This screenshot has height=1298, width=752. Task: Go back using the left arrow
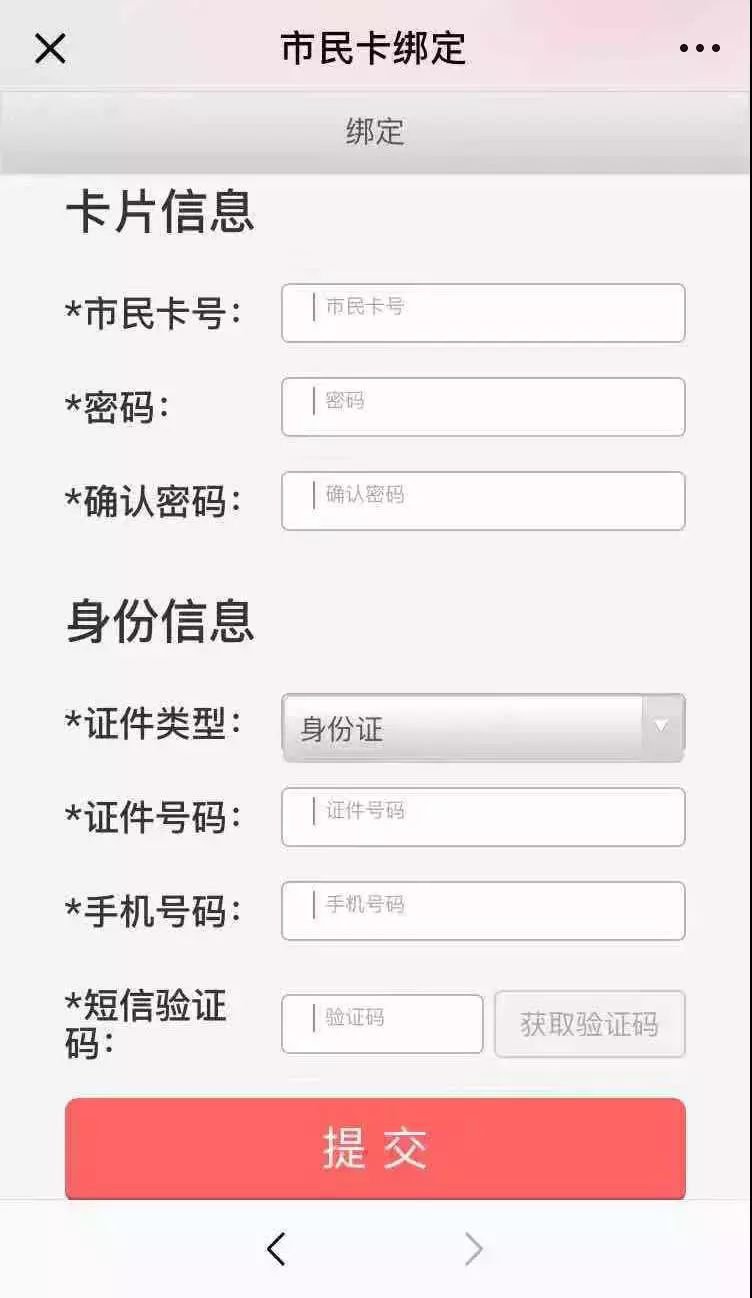276,1248
